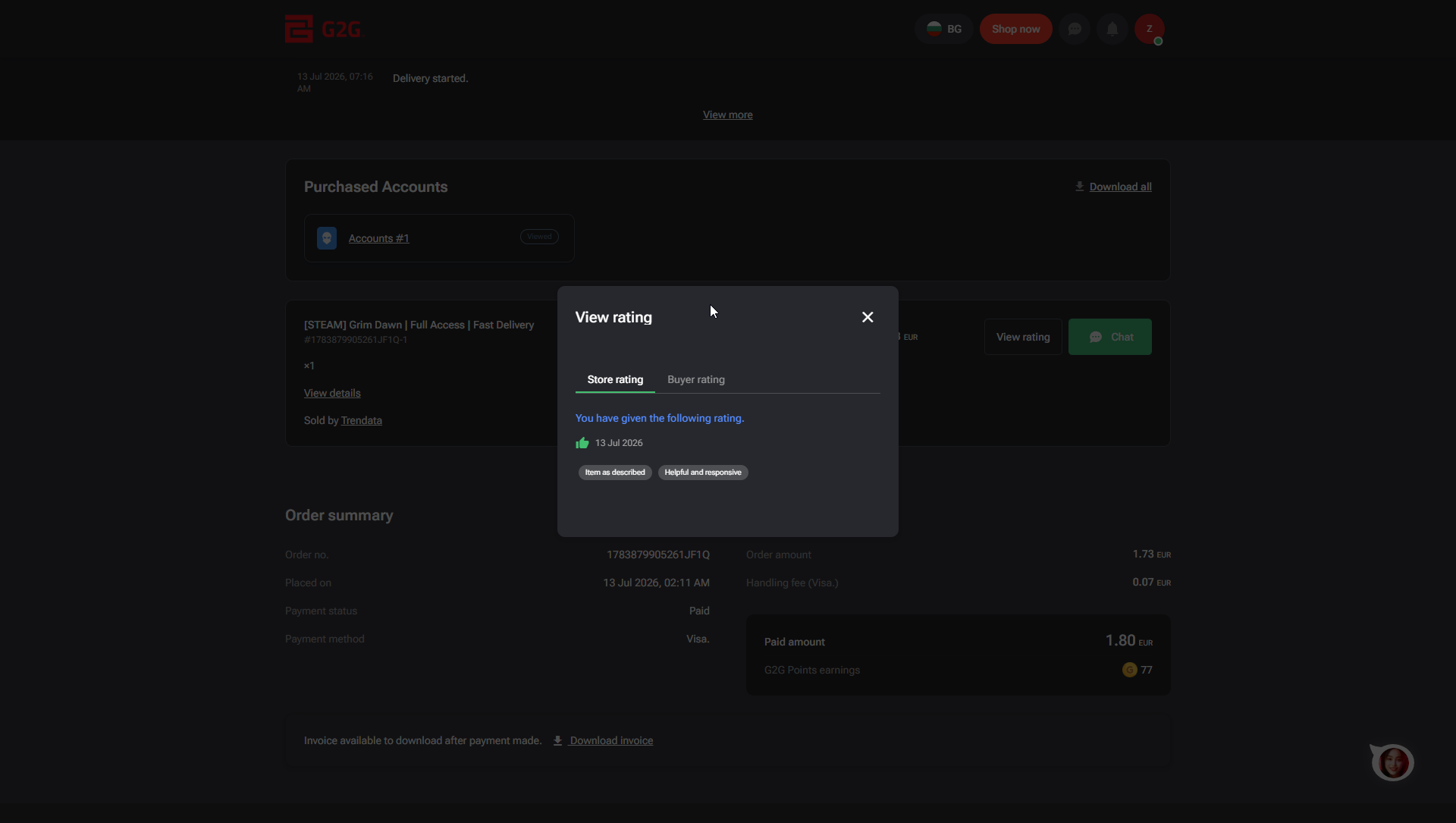
Task: Open the Accounts #1 link
Action: click(379, 238)
